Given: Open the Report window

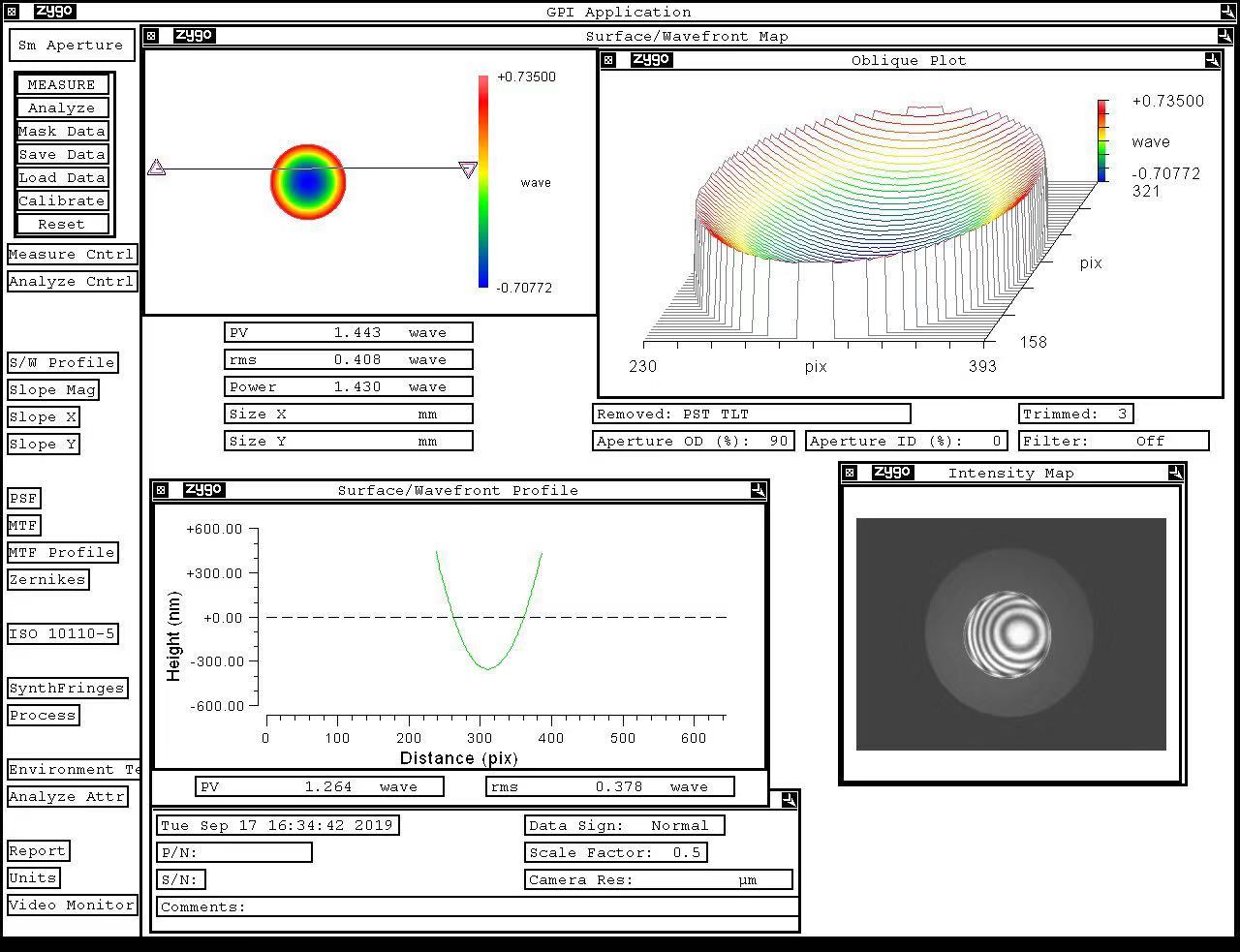Looking at the screenshot, I should click(x=38, y=851).
